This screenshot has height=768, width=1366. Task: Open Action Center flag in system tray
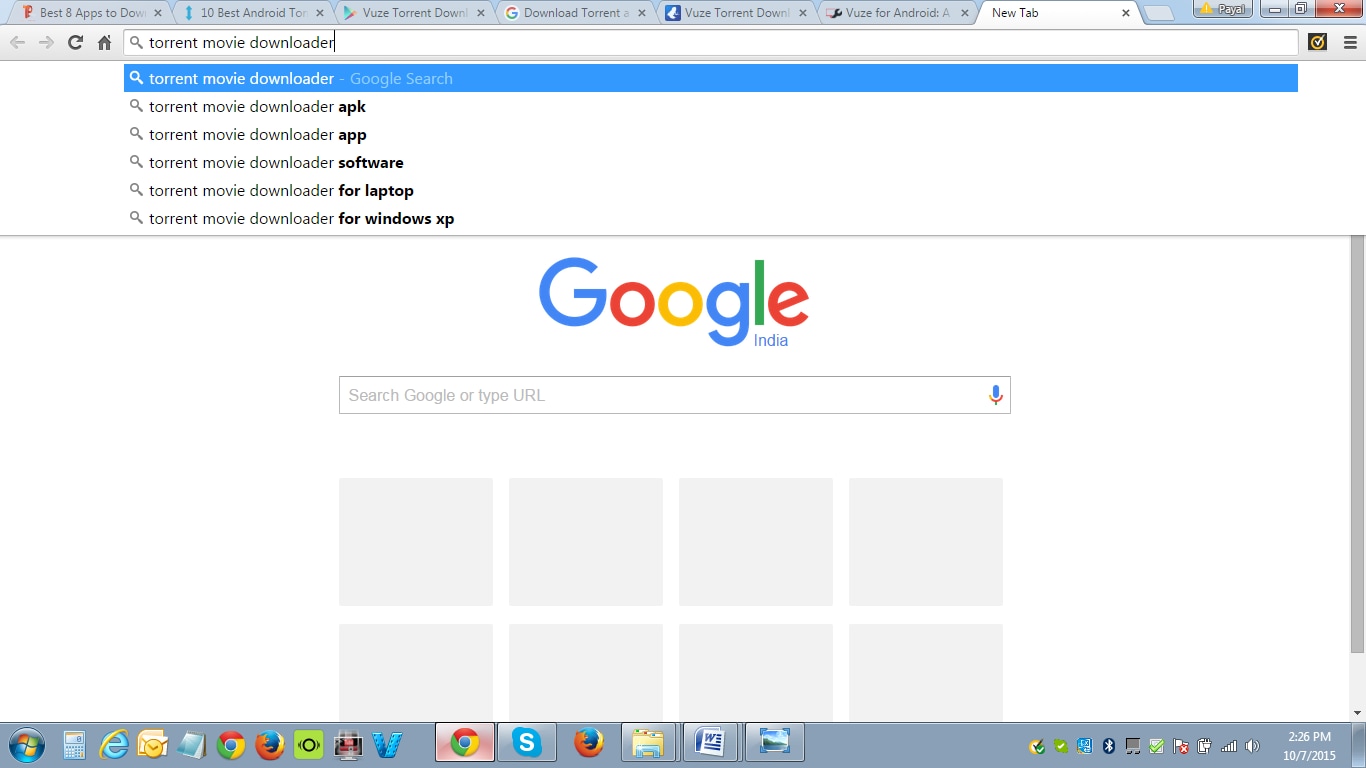pos(1180,746)
